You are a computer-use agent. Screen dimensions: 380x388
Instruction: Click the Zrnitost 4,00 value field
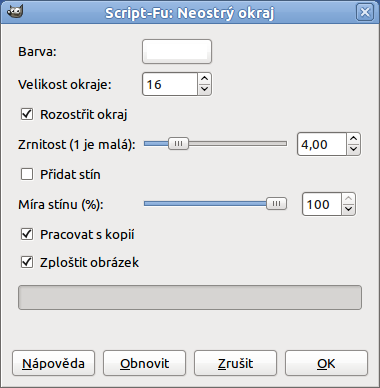(322, 144)
